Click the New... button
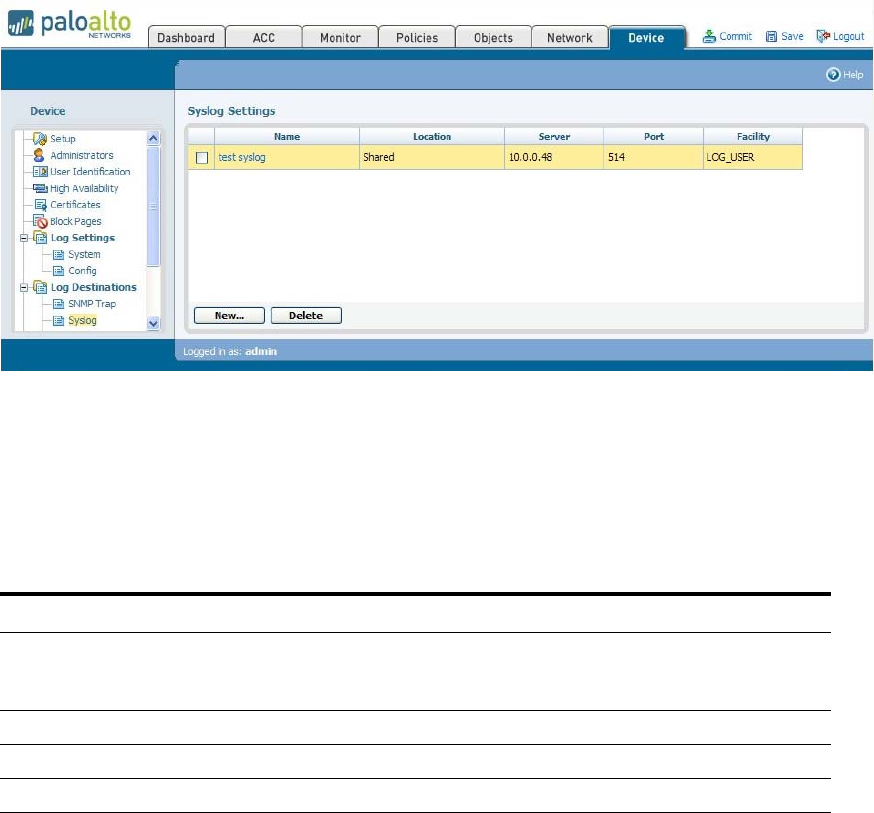Image resolution: width=874 pixels, height=813 pixels. (x=229, y=315)
